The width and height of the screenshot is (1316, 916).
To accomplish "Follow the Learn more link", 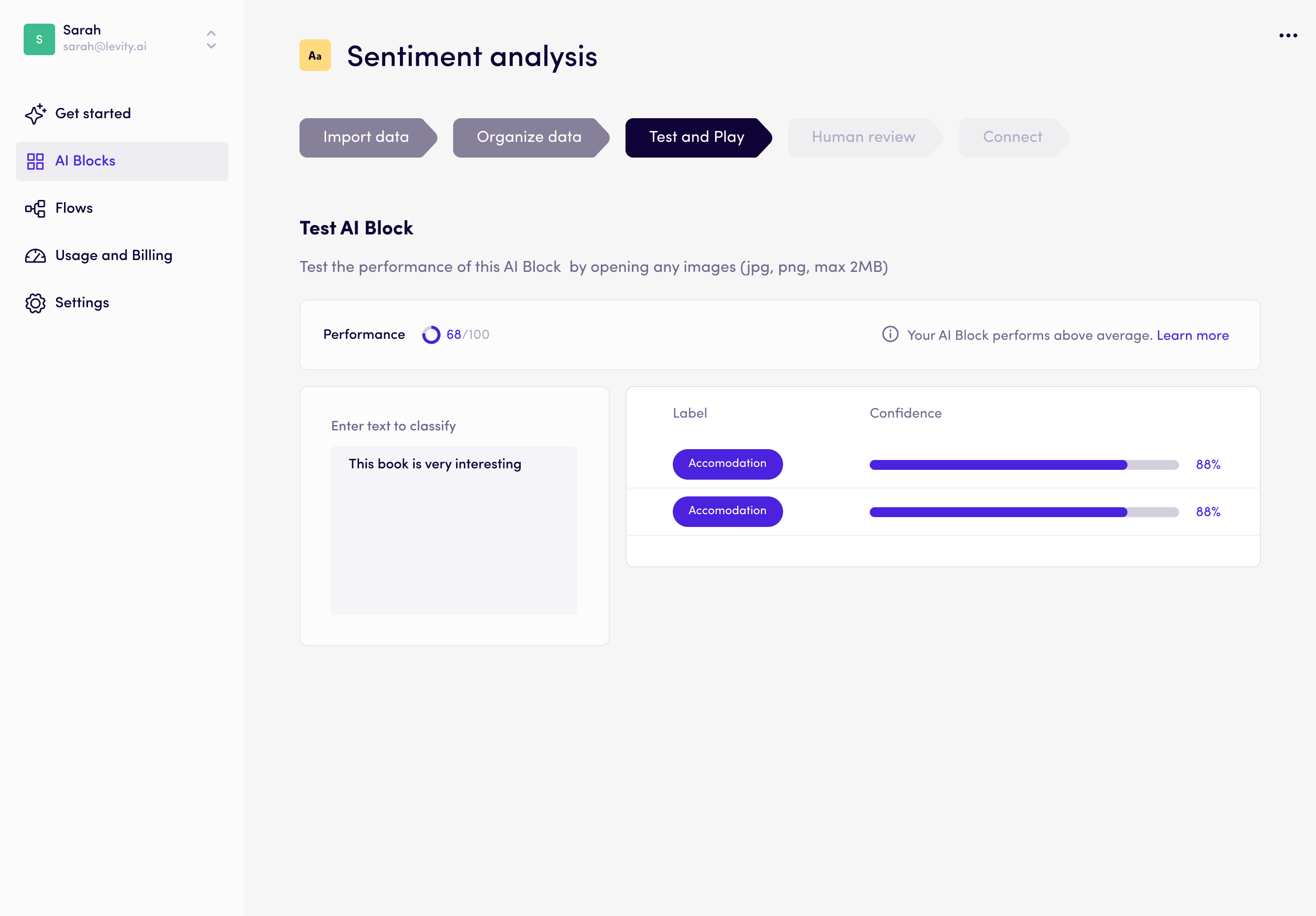I will click(x=1192, y=335).
